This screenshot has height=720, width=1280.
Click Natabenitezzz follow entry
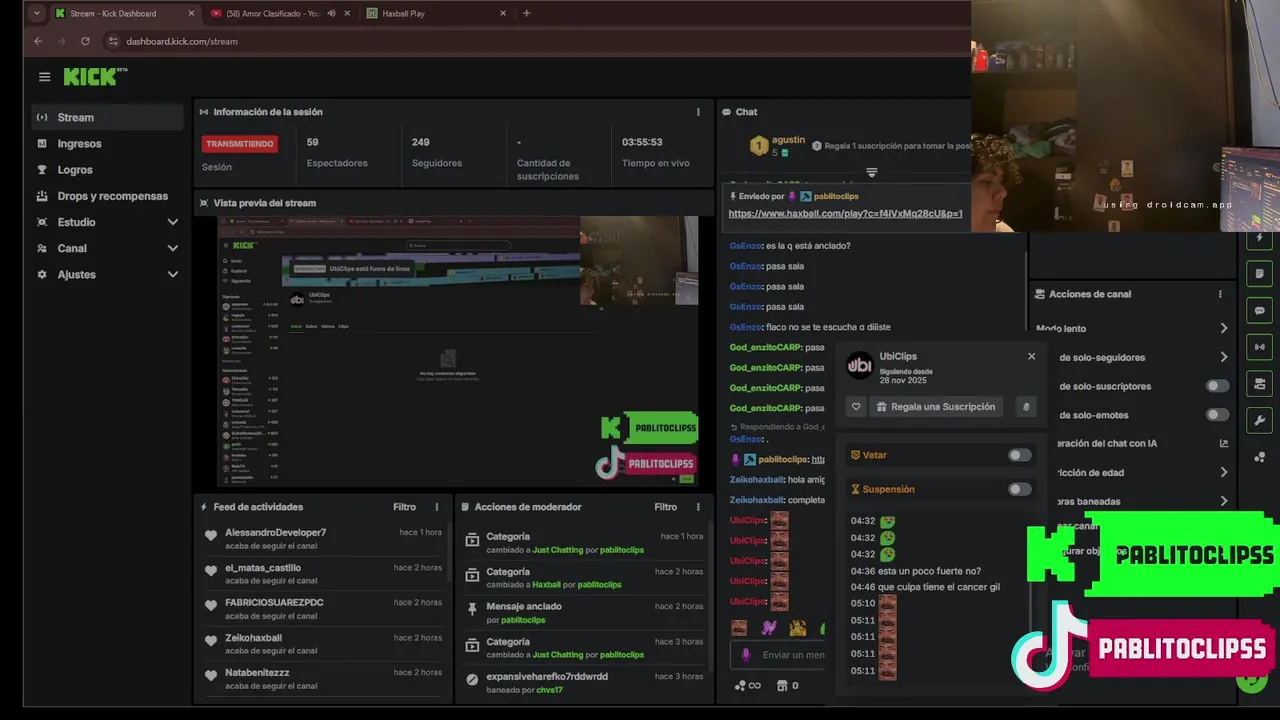pos(321,679)
